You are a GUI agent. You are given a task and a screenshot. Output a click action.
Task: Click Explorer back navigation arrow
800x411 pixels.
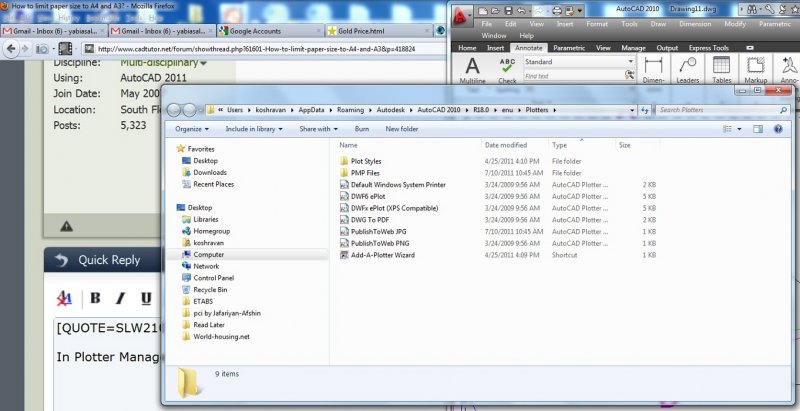[x=174, y=110]
